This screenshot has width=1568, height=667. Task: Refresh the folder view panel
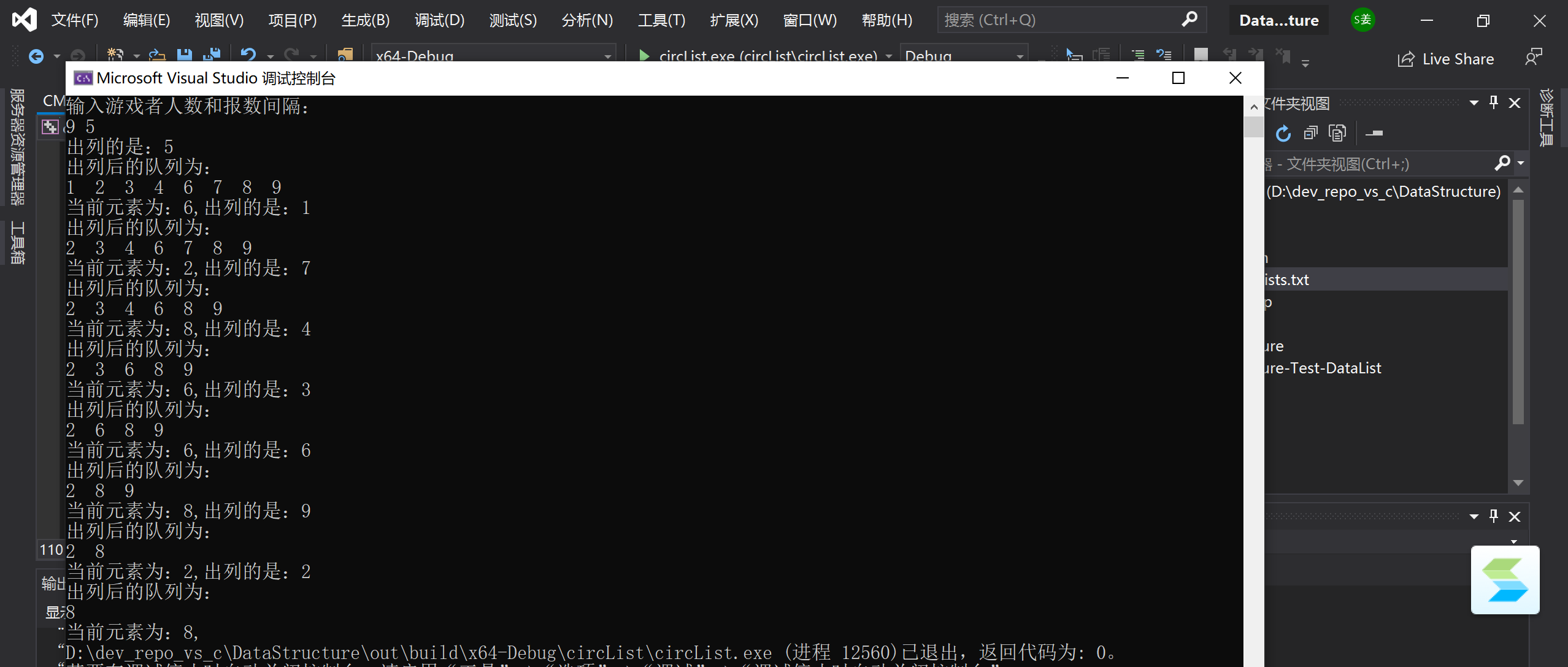pos(1283,133)
